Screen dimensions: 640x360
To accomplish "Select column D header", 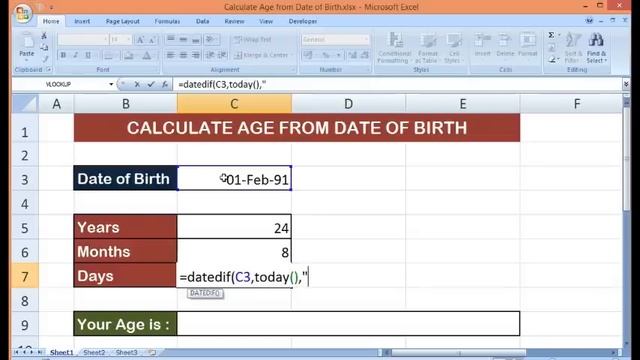I will 349,104.
